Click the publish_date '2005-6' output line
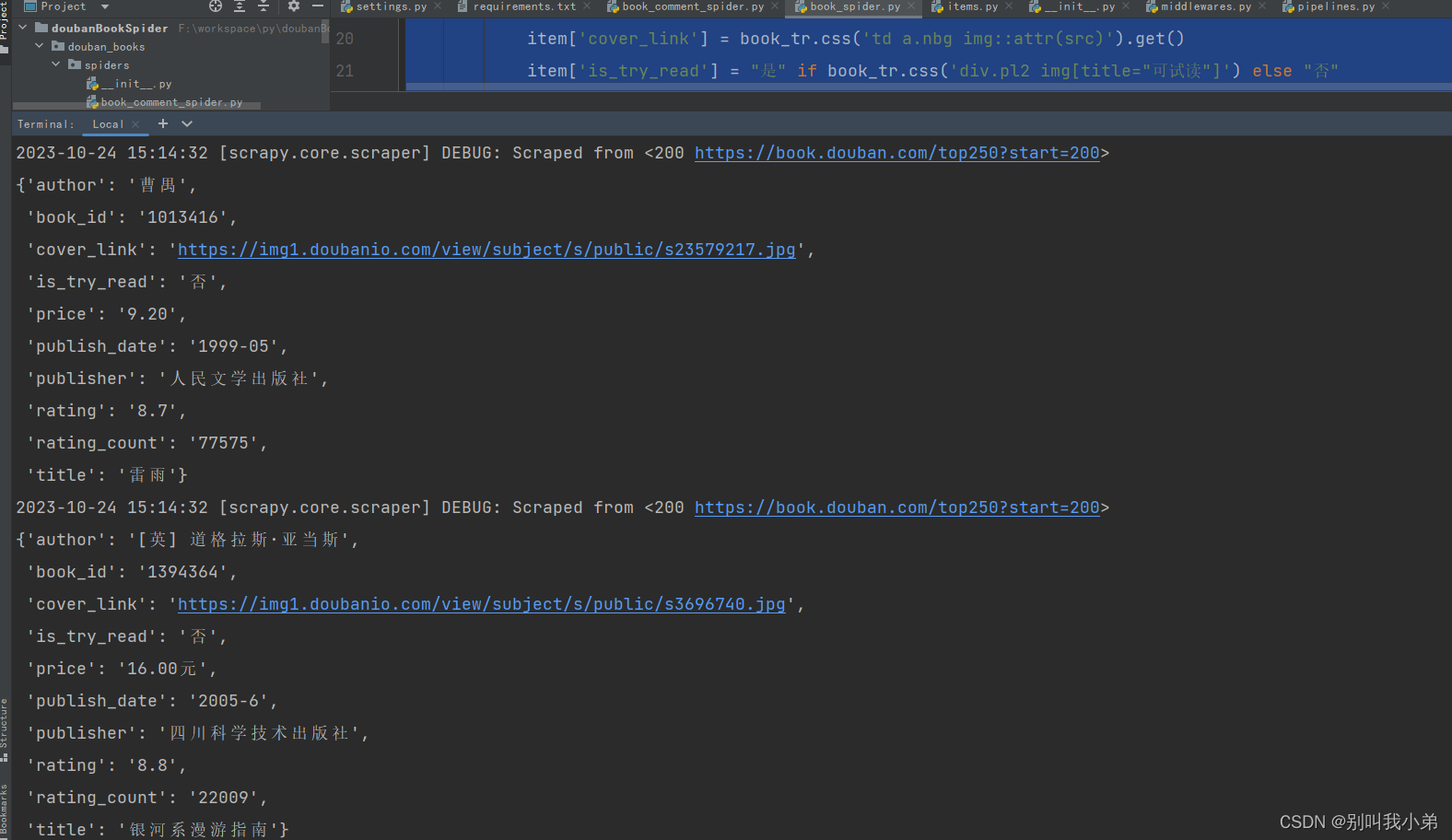The width and height of the screenshot is (1452, 840). (152, 701)
